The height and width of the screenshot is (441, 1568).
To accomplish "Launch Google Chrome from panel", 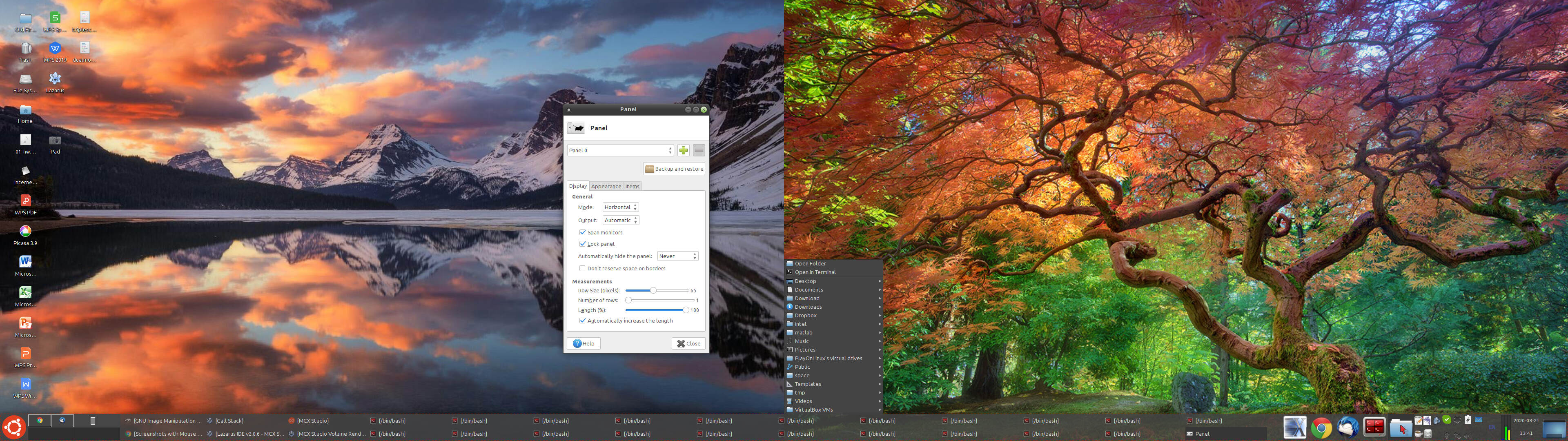I will [x=1321, y=428].
